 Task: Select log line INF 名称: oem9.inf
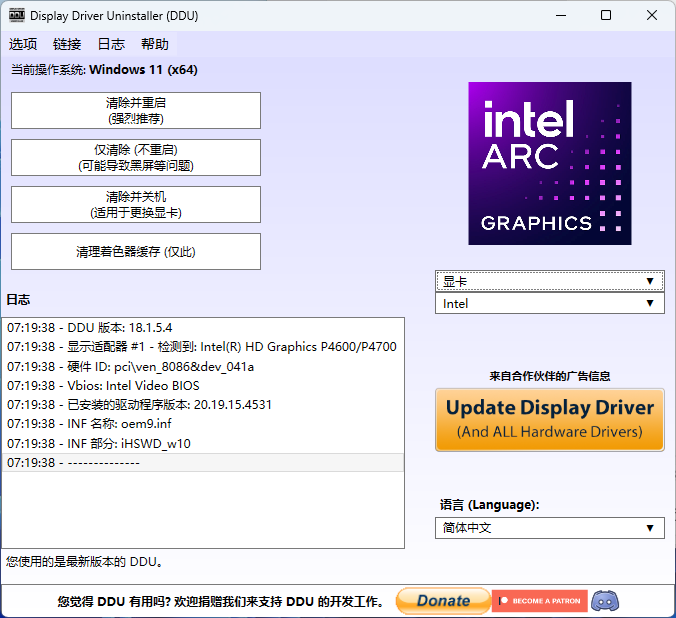[203, 424]
